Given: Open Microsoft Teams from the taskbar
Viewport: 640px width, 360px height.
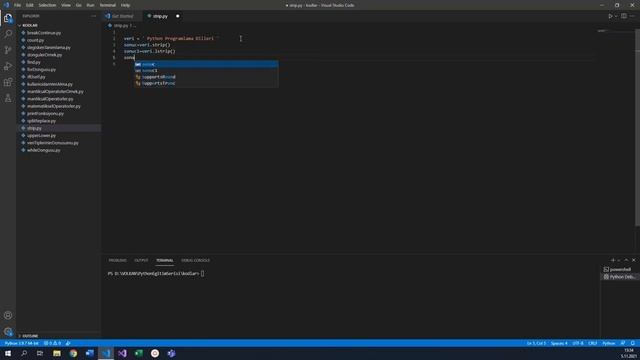Looking at the screenshot, I should click(171, 353).
